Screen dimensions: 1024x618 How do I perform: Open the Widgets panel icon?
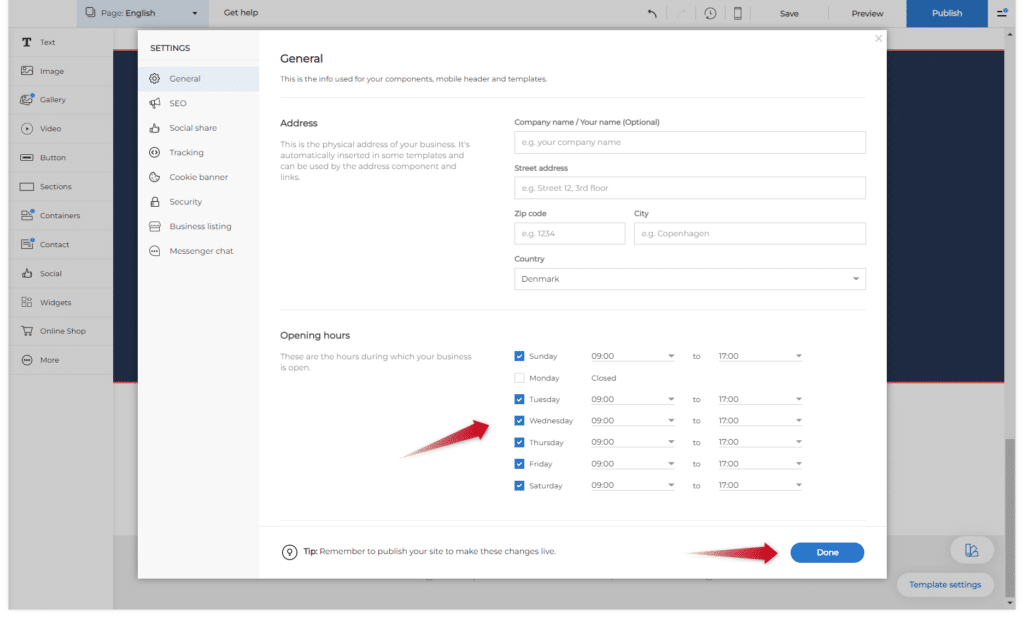click(x=28, y=302)
